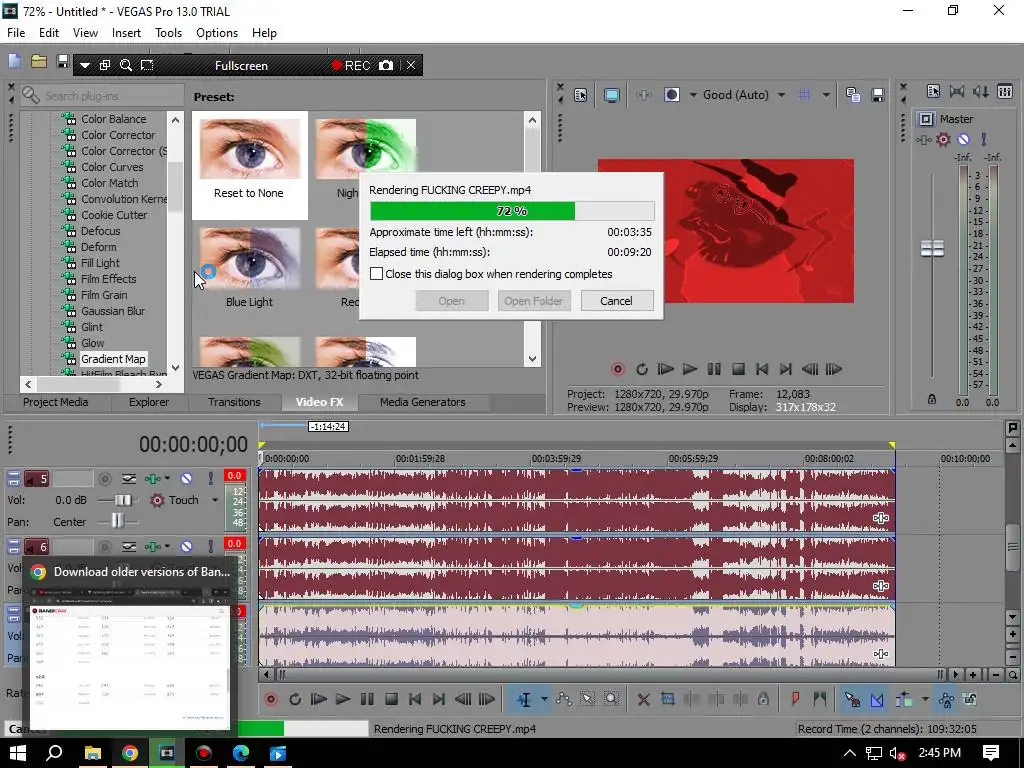Select the Film Grain effect in list
The width and height of the screenshot is (1024, 768).
[104, 295]
